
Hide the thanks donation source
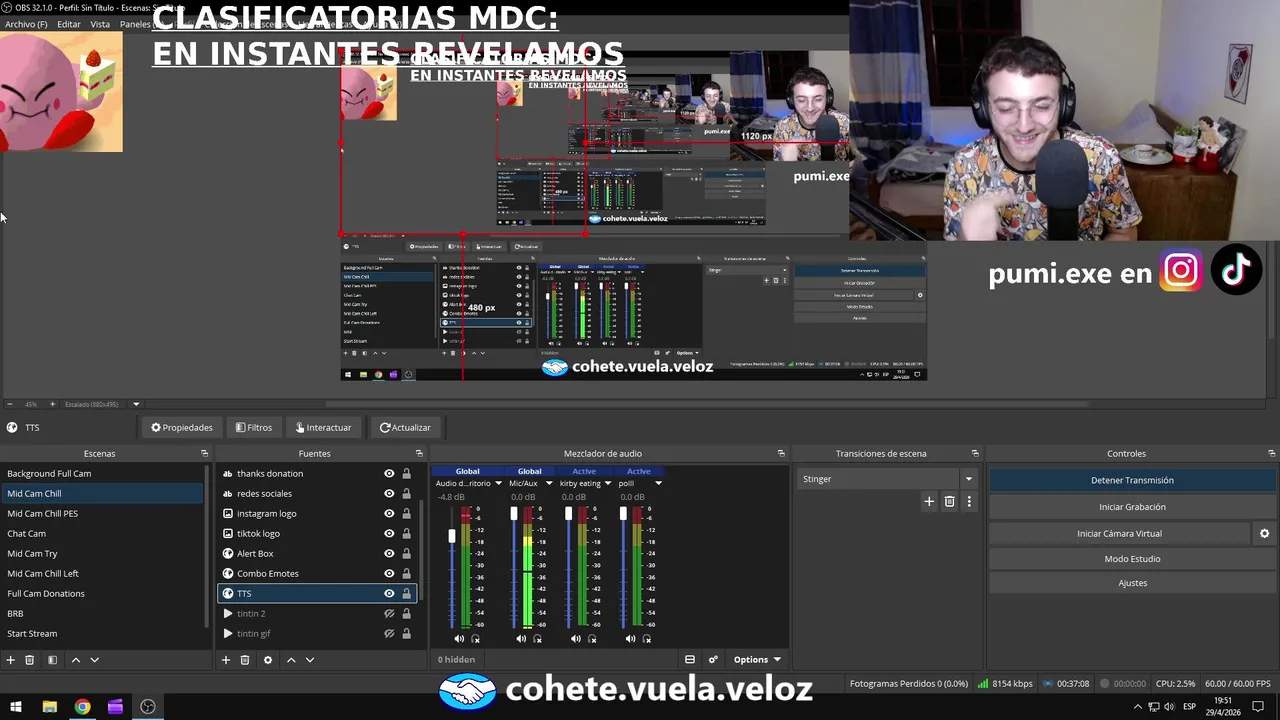click(x=389, y=474)
